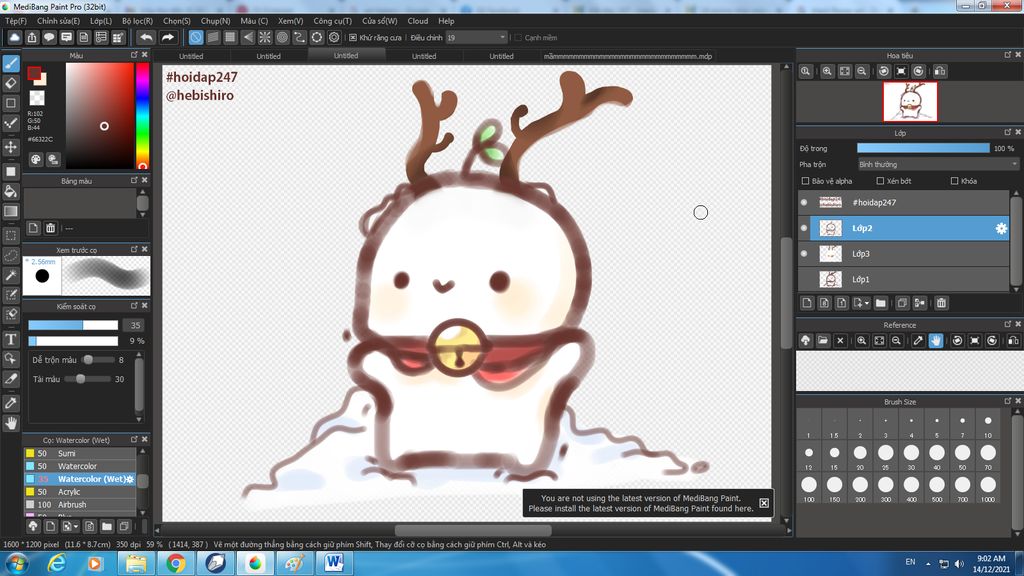Select the Acrylic brush
The image size is (1024, 576).
(80, 492)
